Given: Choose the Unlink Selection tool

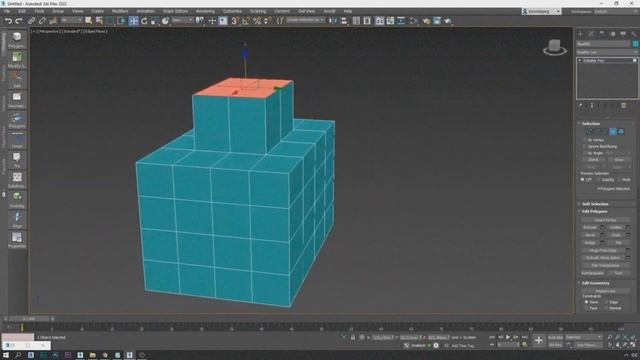Looking at the screenshot, I should (x=42, y=20).
